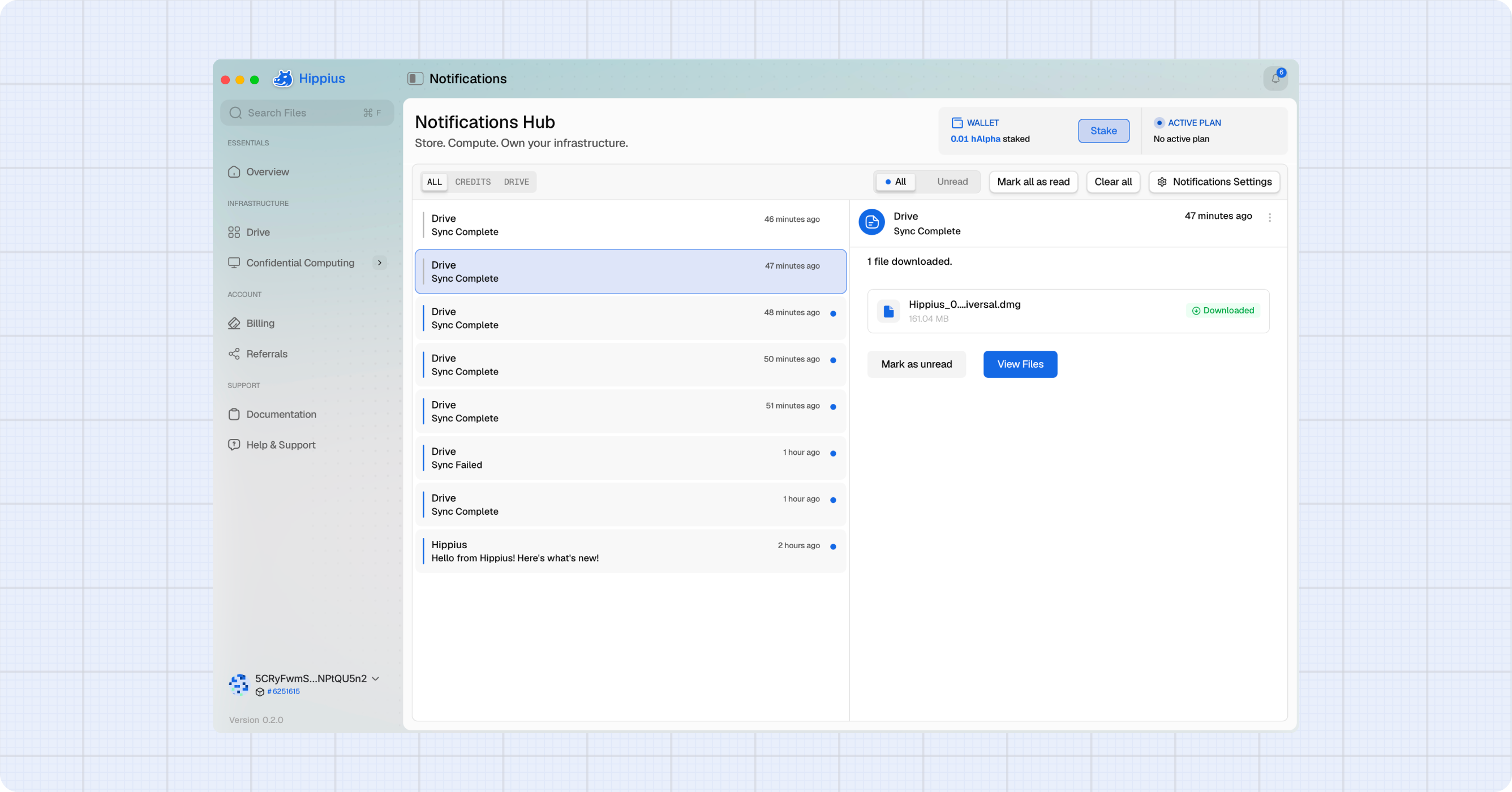Click unread dot on Hippius welcome notification
1512x792 pixels.
833,547
